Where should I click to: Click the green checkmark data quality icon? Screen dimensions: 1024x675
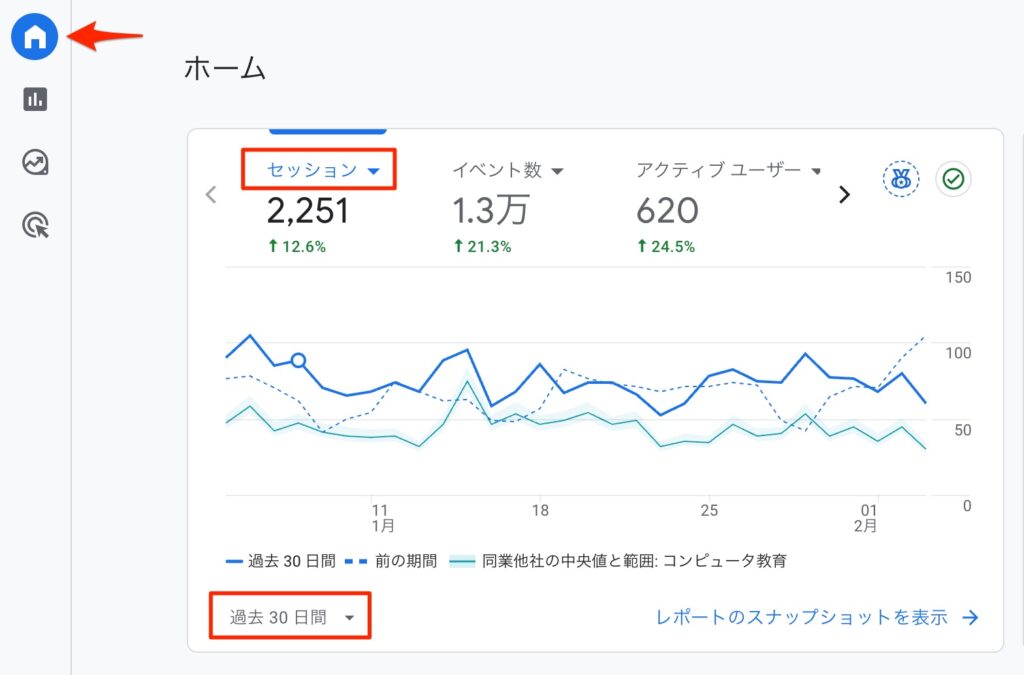click(953, 180)
